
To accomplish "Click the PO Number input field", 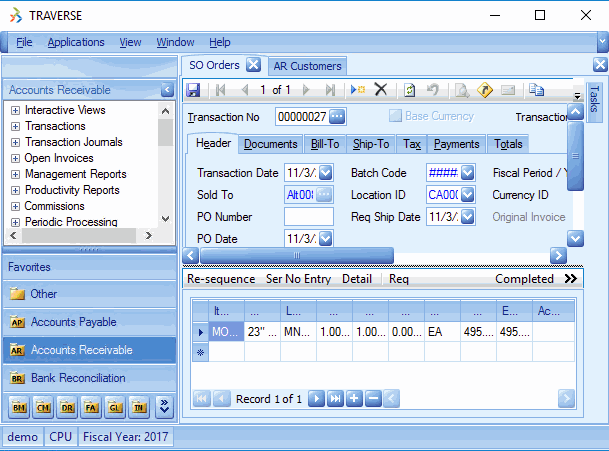I will tap(309, 216).
